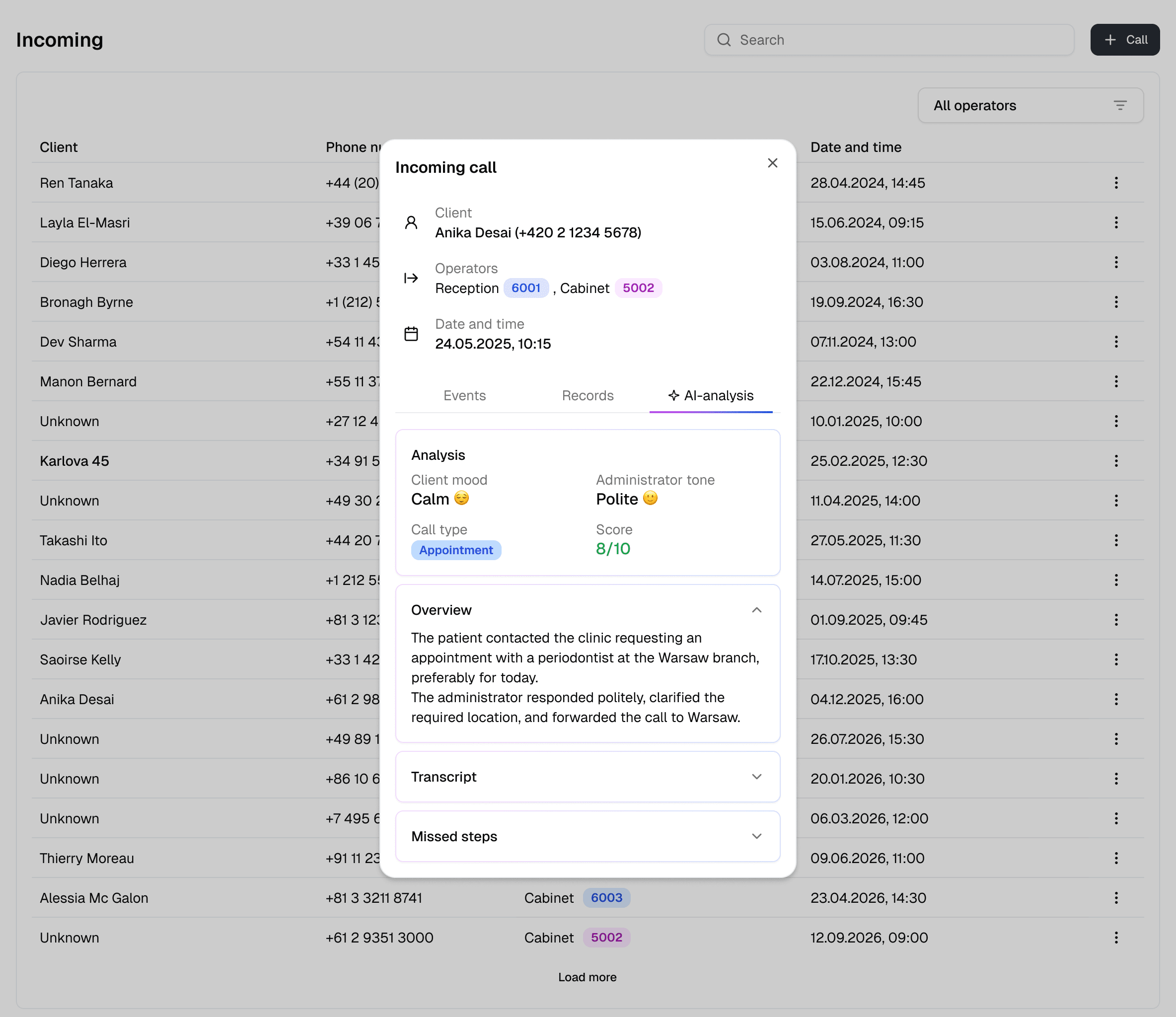Image resolution: width=1176 pixels, height=1017 pixels.
Task: Select the Reception 6001 operator badge
Action: point(525,288)
